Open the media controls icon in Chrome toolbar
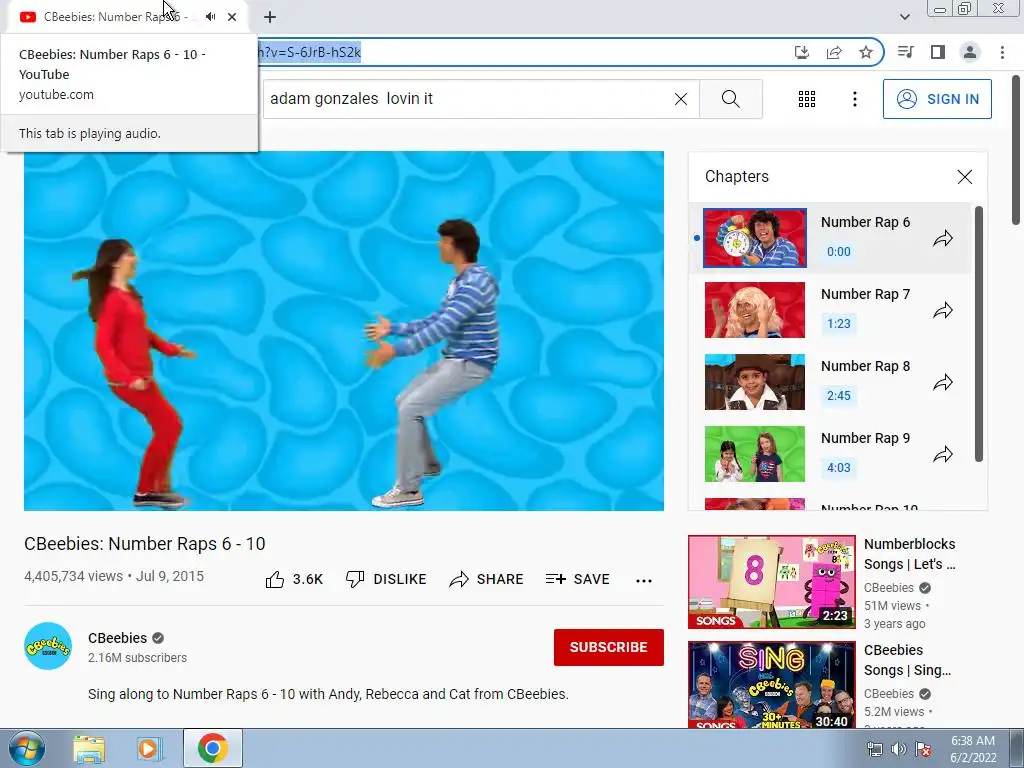 coord(905,52)
